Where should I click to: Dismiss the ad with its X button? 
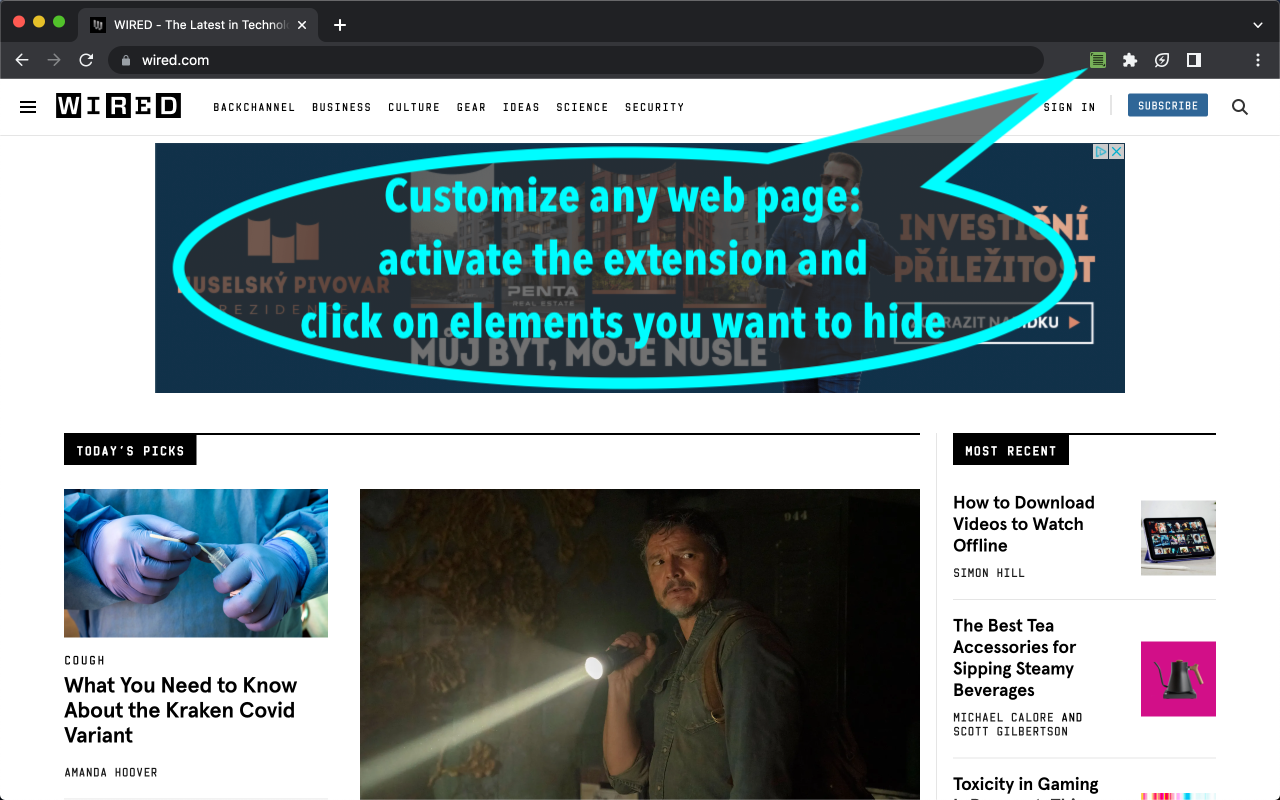1116,150
